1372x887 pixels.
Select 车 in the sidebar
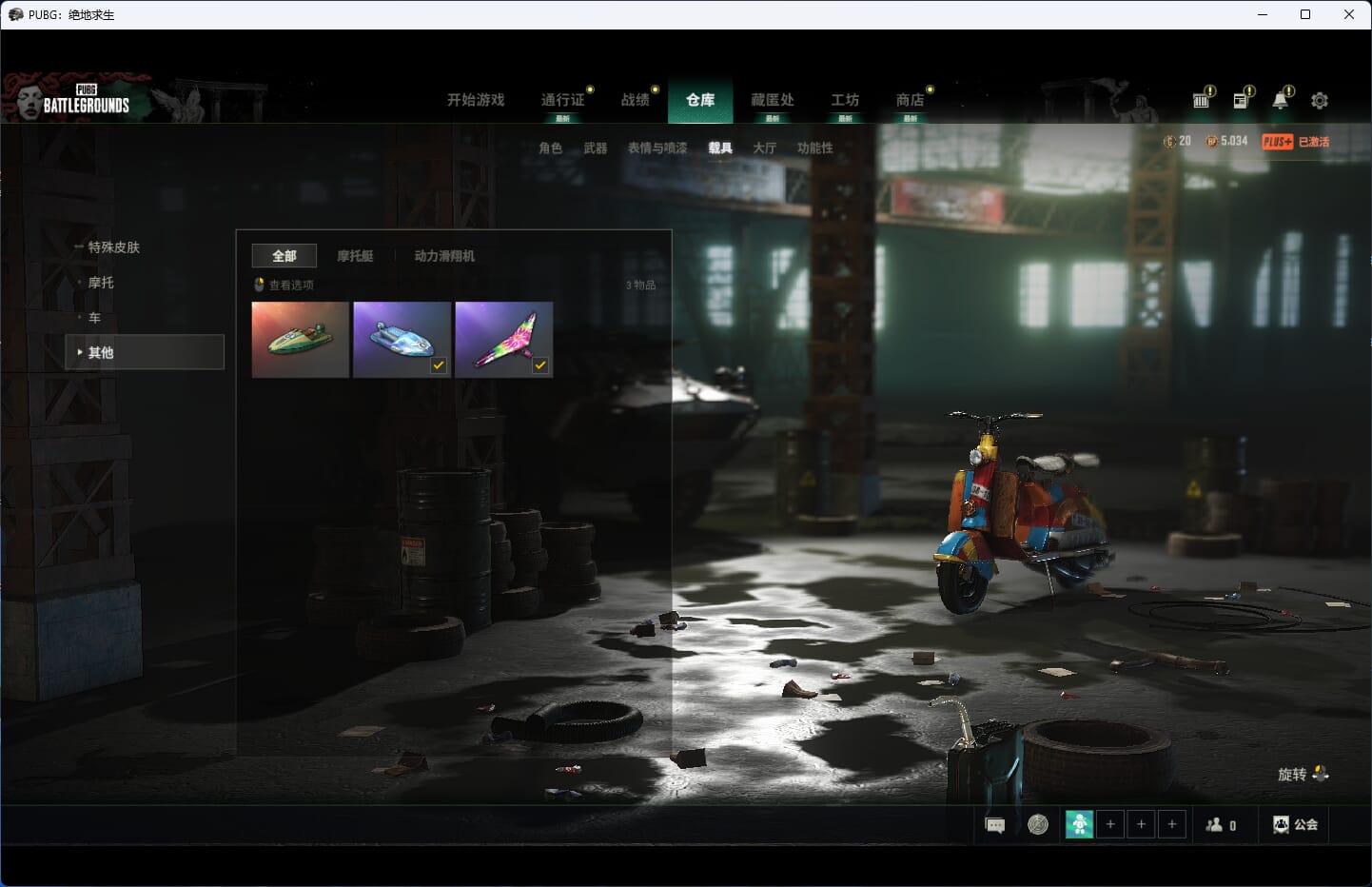coord(94,318)
